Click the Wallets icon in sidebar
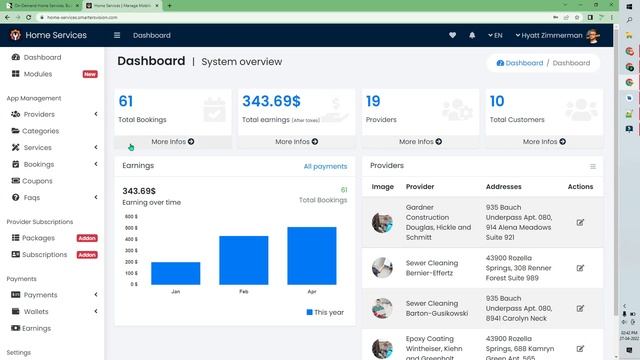 coord(16,311)
